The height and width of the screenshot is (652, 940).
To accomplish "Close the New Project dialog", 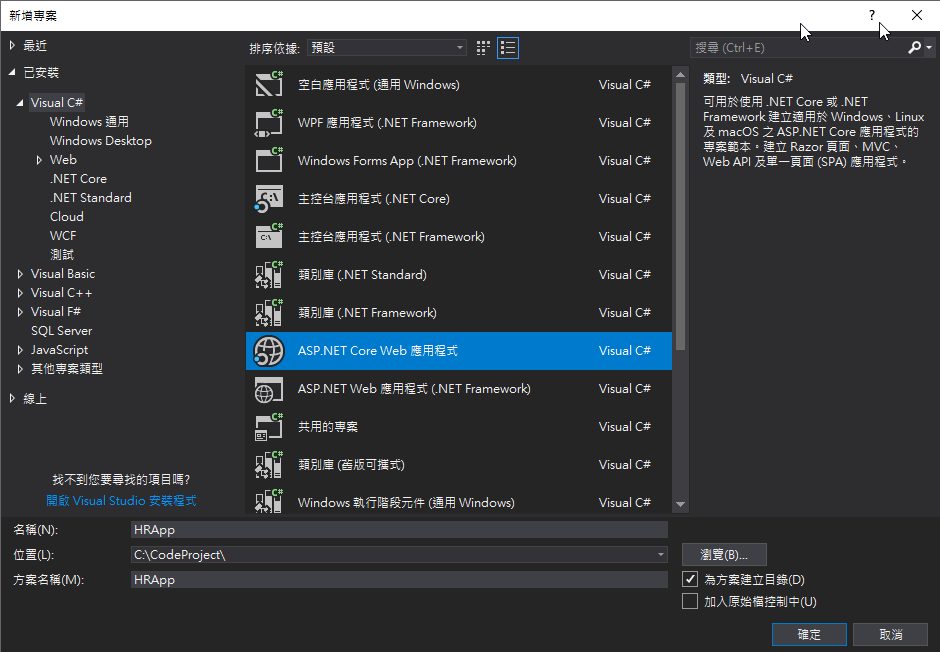I will (x=917, y=16).
